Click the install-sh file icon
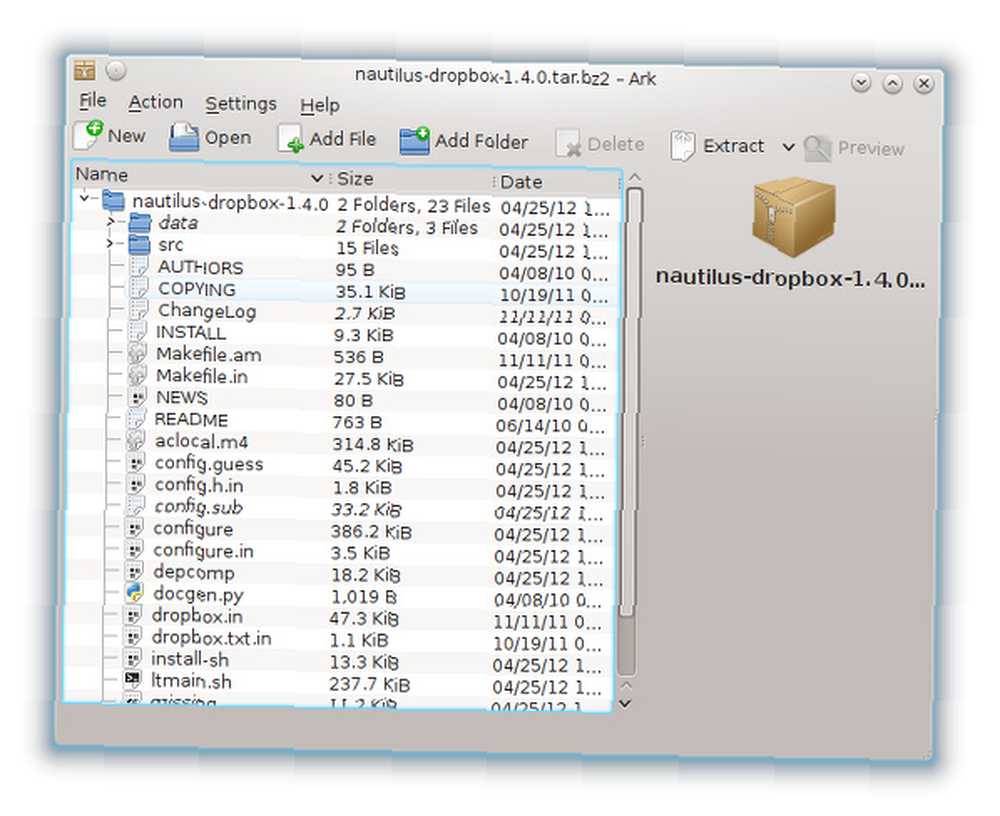 [x=132, y=659]
